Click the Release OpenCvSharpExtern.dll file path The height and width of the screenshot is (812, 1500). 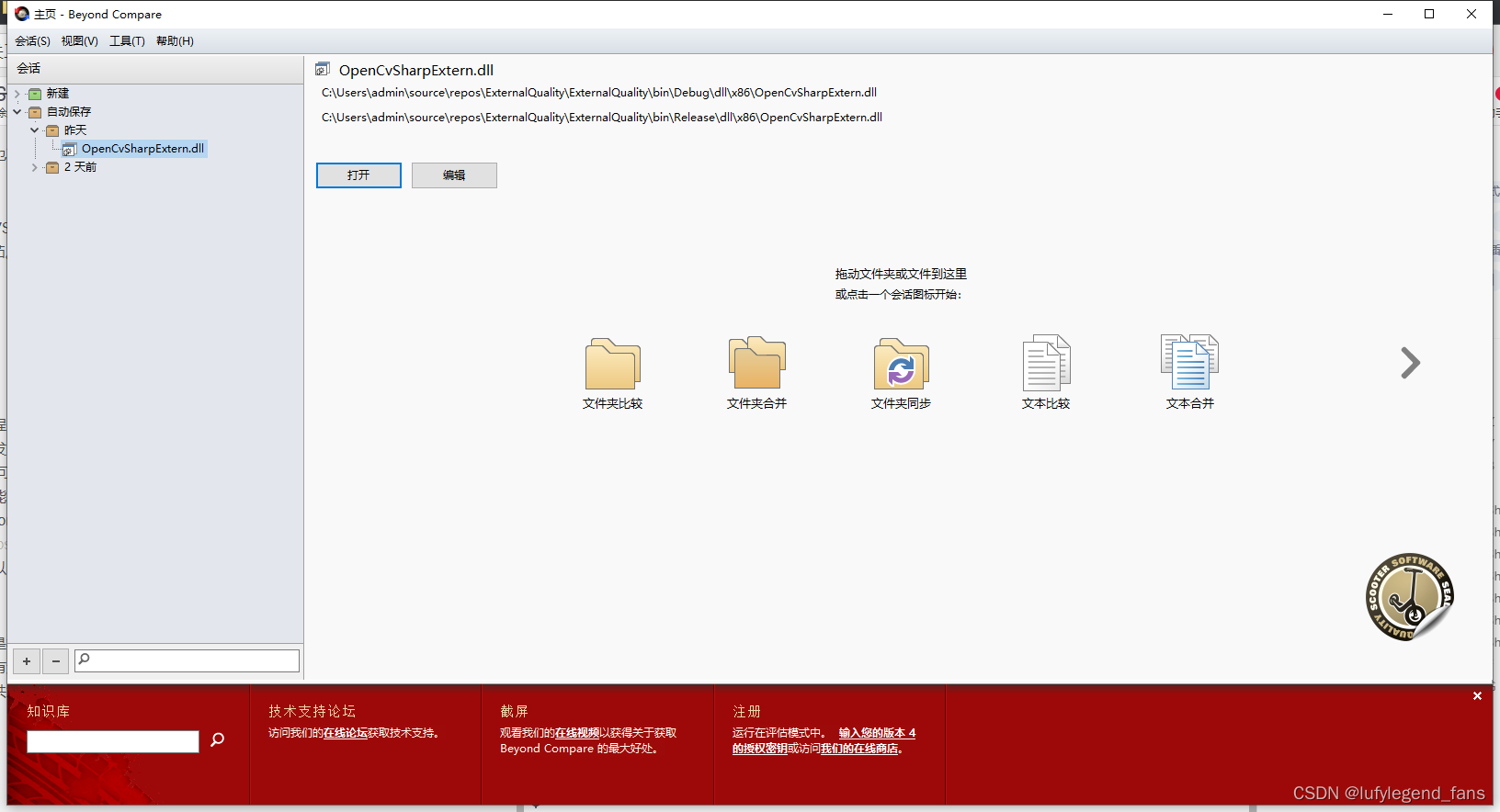coord(602,118)
